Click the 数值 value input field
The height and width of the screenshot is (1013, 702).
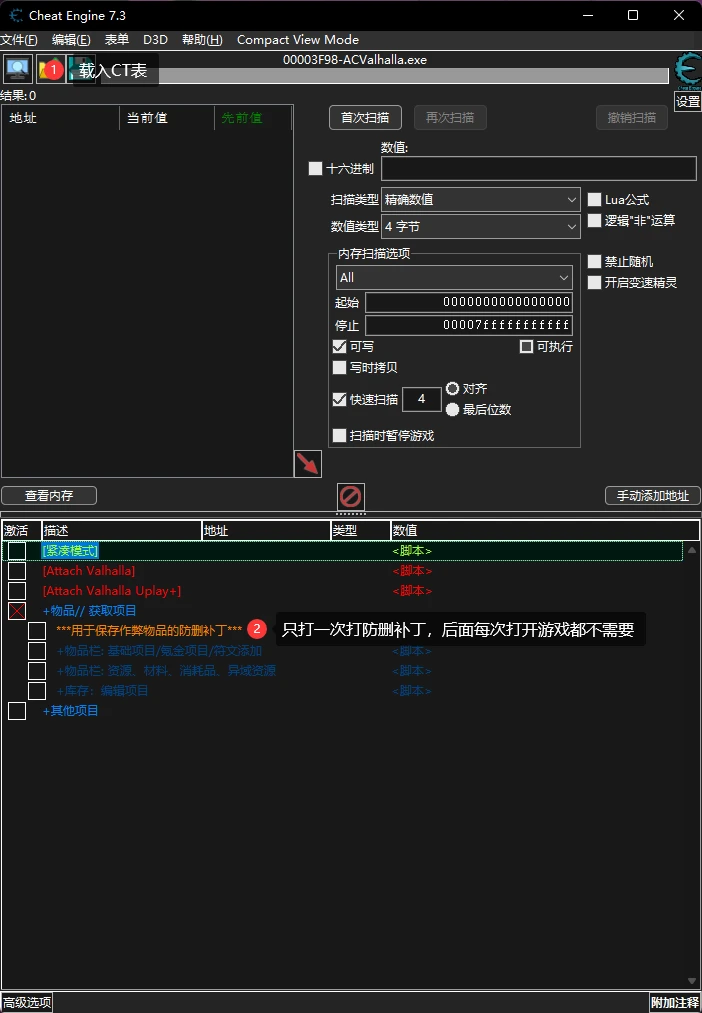pyautogui.click(x=539, y=169)
